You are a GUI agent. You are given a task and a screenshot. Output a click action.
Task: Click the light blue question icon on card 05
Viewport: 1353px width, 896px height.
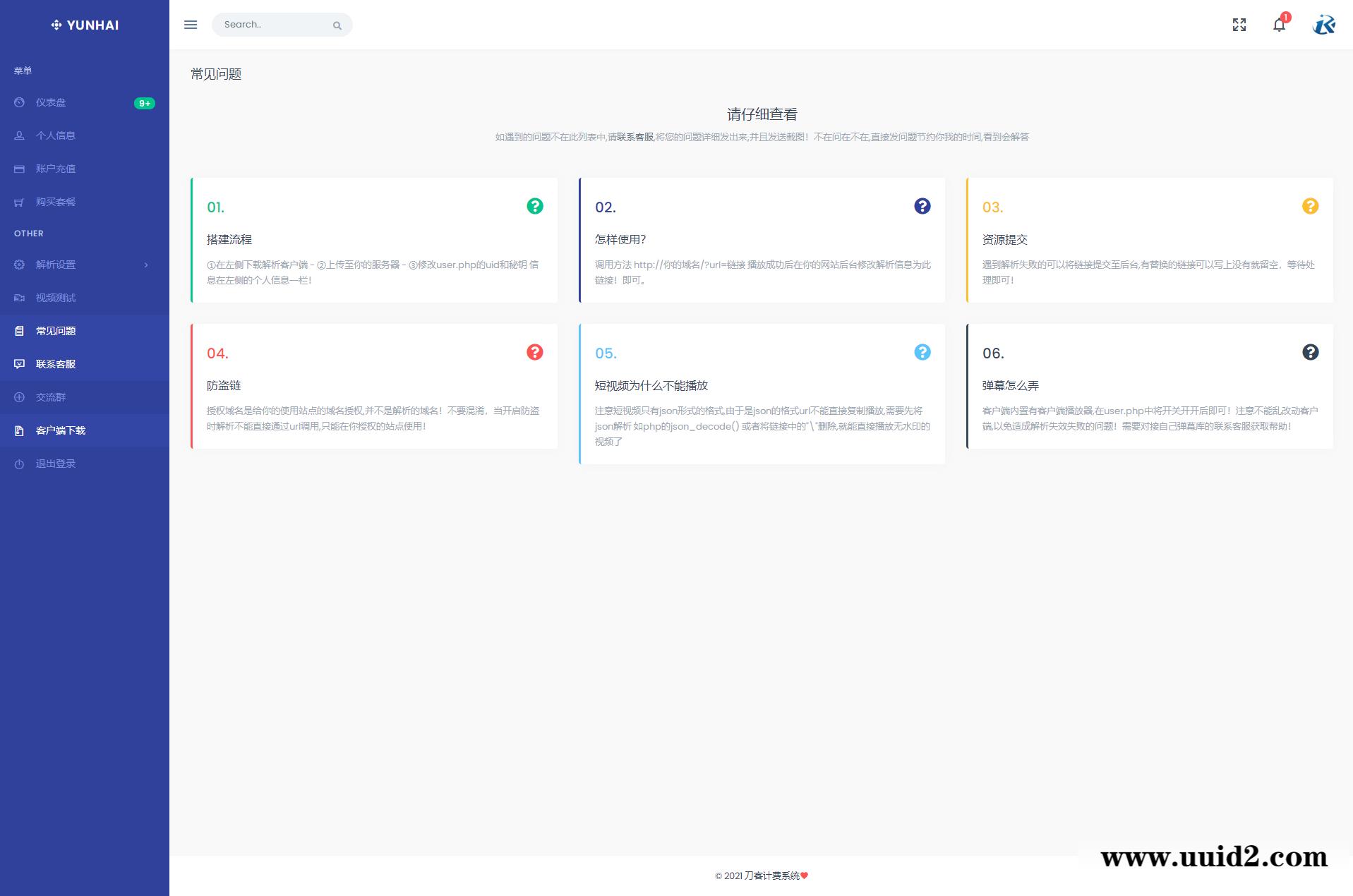(x=922, y=352)
